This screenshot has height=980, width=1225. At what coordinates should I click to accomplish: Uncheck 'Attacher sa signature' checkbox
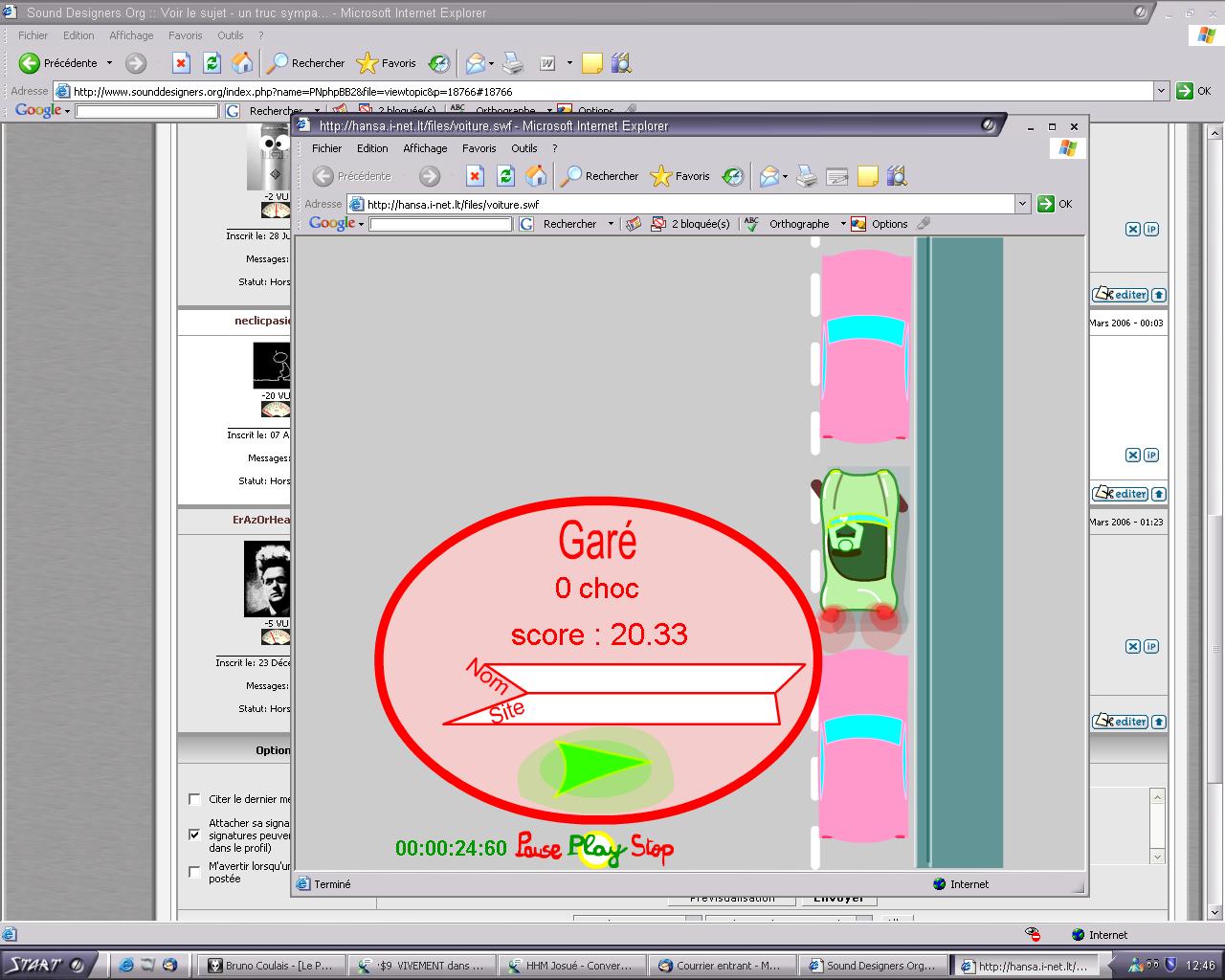pos(195,835)
